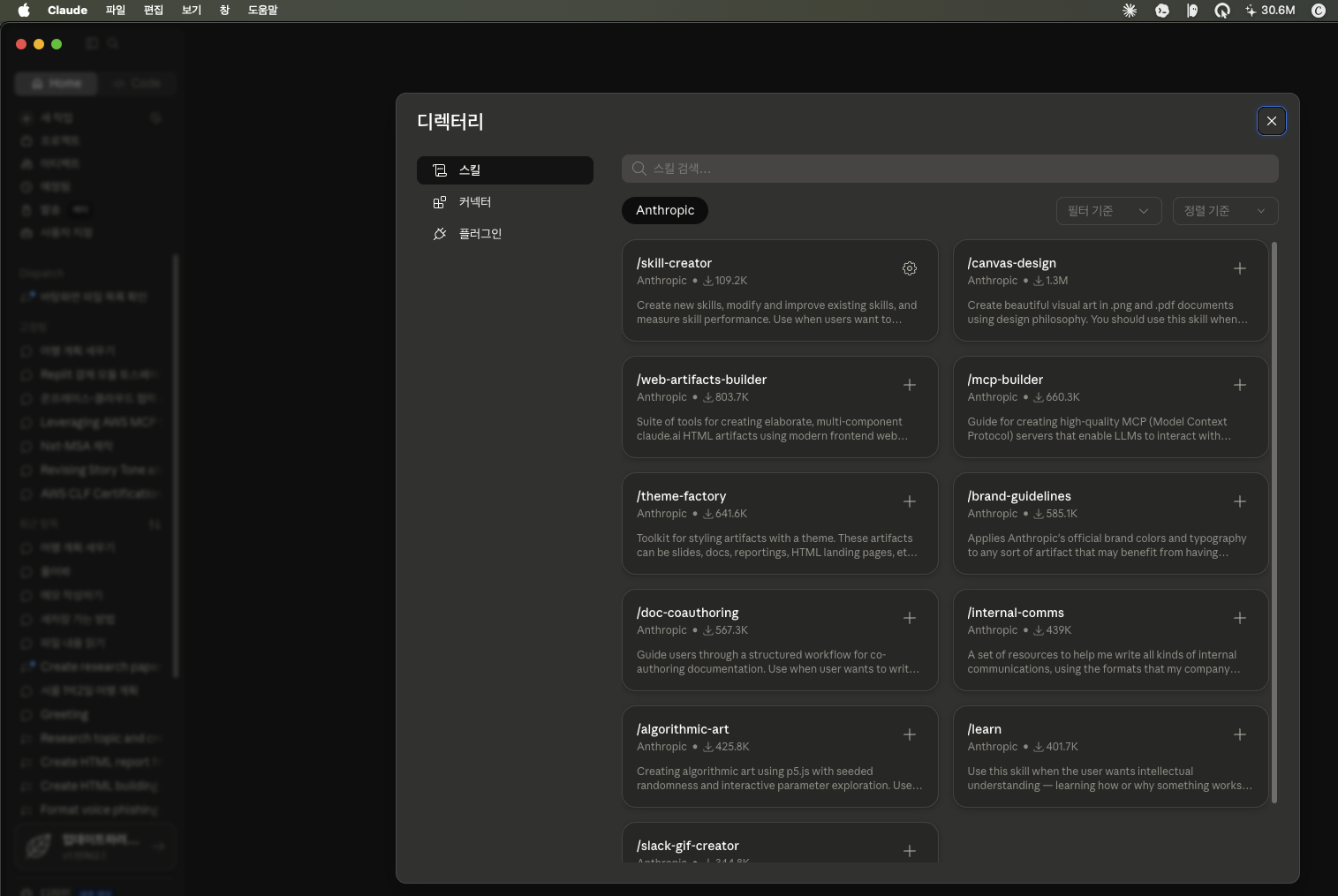Open the 편집 menu
This screenshot has height=896, width=1338.
tap(154, 10)
